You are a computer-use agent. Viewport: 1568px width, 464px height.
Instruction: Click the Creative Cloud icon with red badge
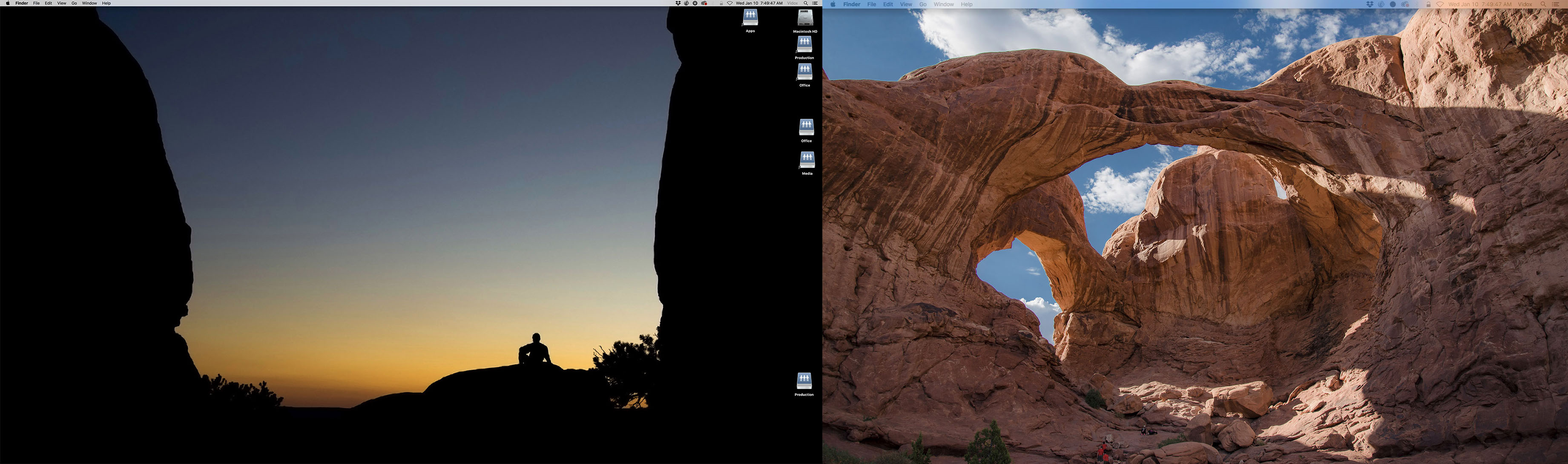click(x=704, y=3)
